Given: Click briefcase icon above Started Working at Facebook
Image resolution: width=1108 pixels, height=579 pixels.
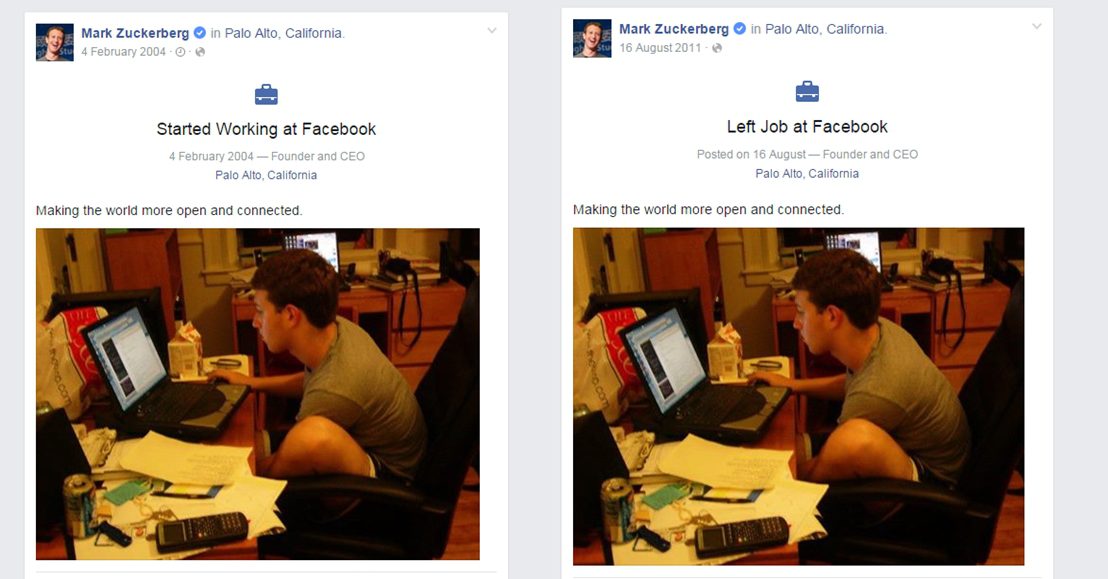Looking at the screenshot, I should click(x=266, y=95).
